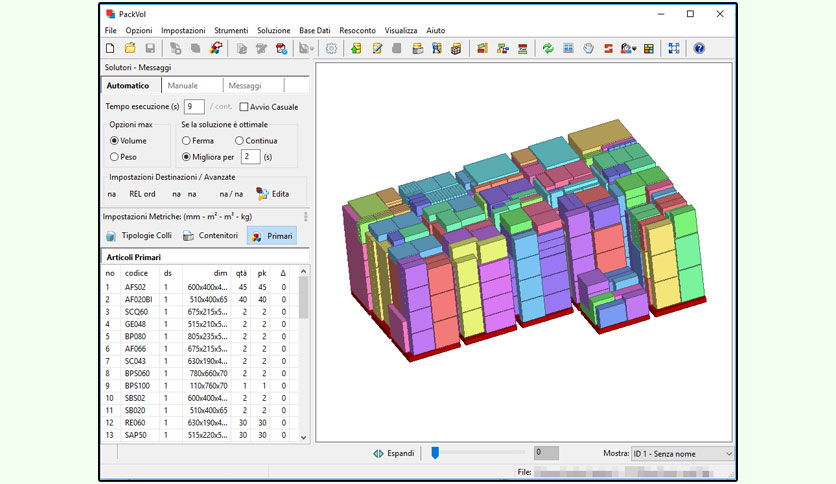Click the fit-to-view icon beside the help icon

674,49
